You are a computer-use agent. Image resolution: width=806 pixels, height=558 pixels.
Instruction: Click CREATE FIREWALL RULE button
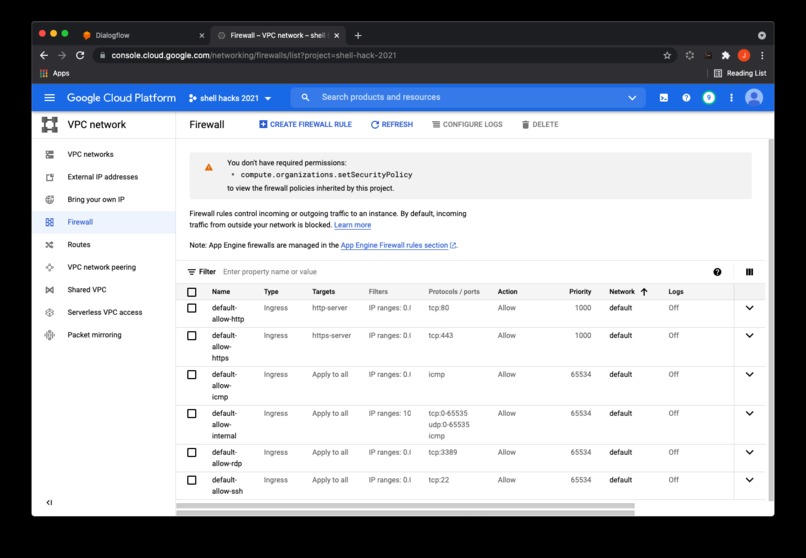305,124
